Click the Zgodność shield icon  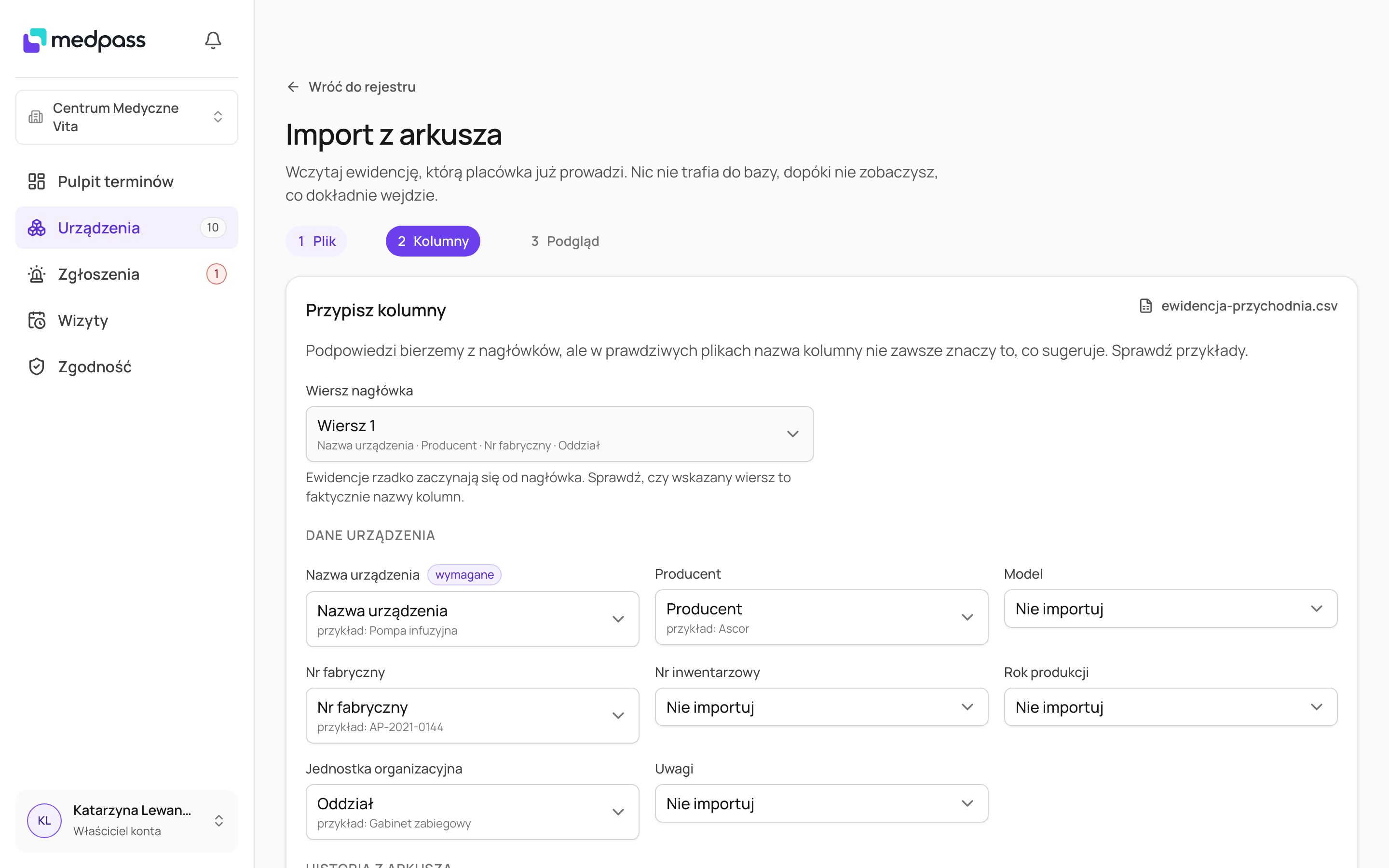37,367
